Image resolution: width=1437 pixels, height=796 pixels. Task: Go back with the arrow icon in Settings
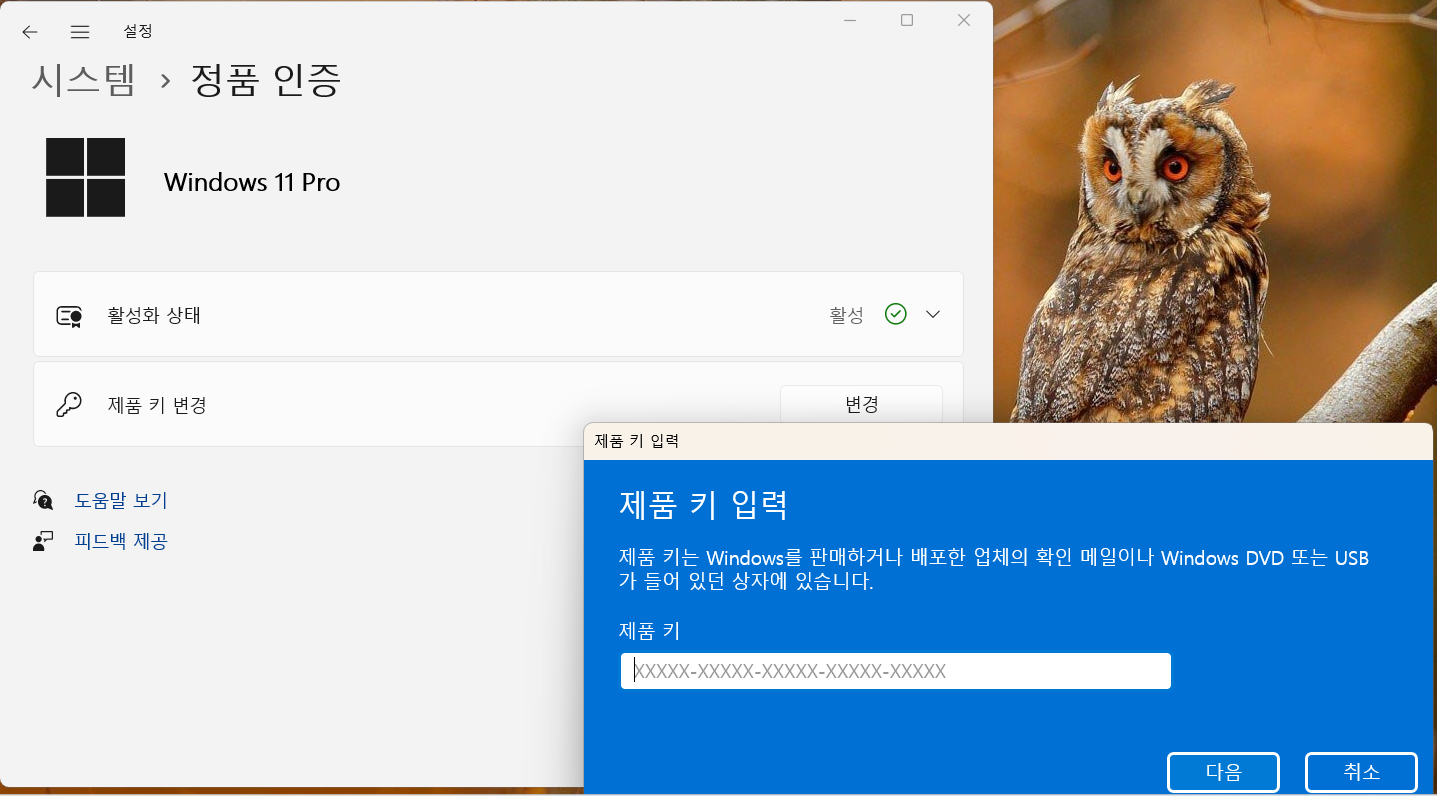(x=30, y=32)
